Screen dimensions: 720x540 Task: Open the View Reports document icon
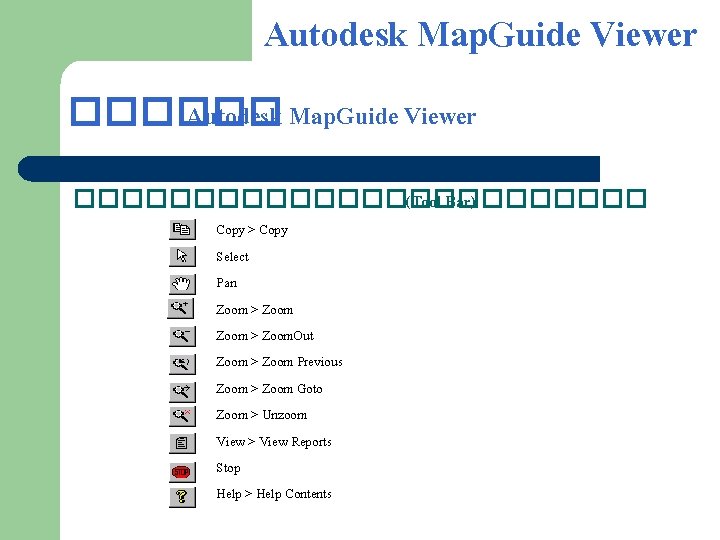coord(182,443)
